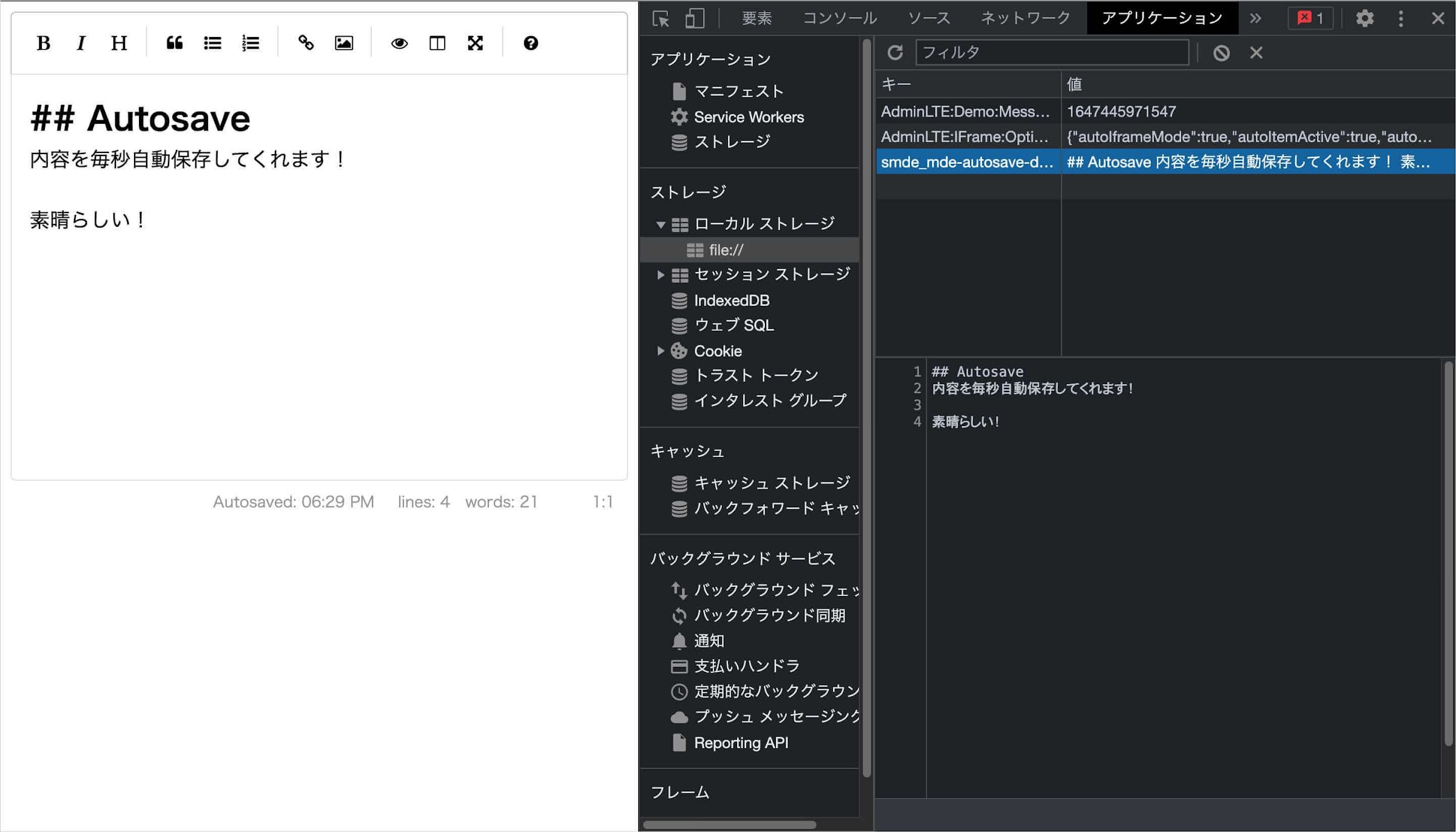The height and width of the screenshot is (832, 1456).
Task: Switch to the コンソール tab
Action: [840, 18]
